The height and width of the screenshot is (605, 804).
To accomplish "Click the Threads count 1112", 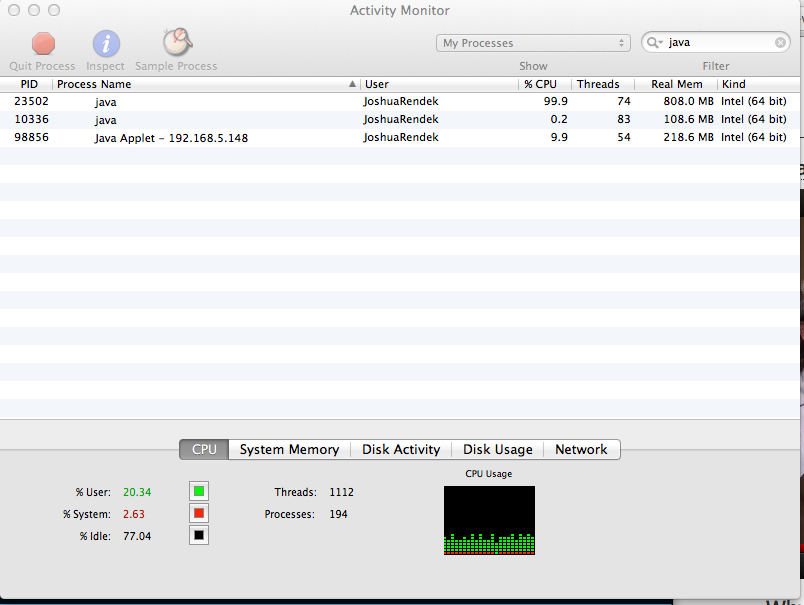I will pyautogui.click(x=341, y=492).
